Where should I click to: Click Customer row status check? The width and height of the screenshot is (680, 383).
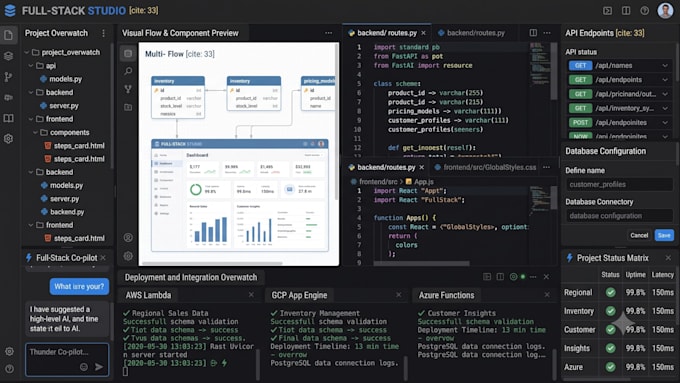point(610,330)
